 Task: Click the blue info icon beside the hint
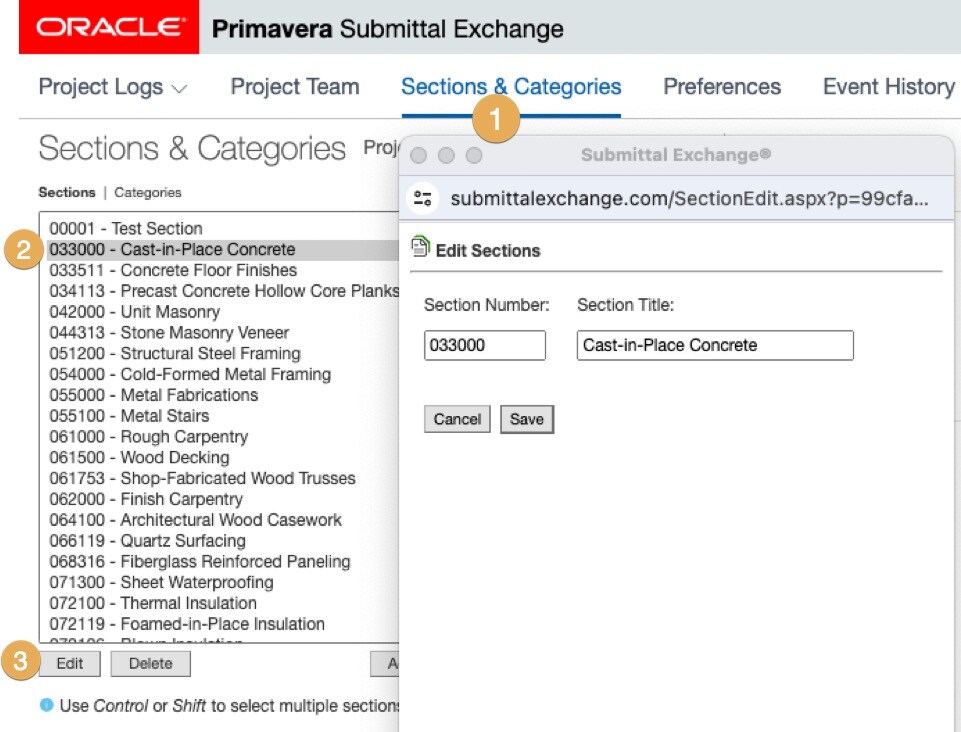[46, 705]
